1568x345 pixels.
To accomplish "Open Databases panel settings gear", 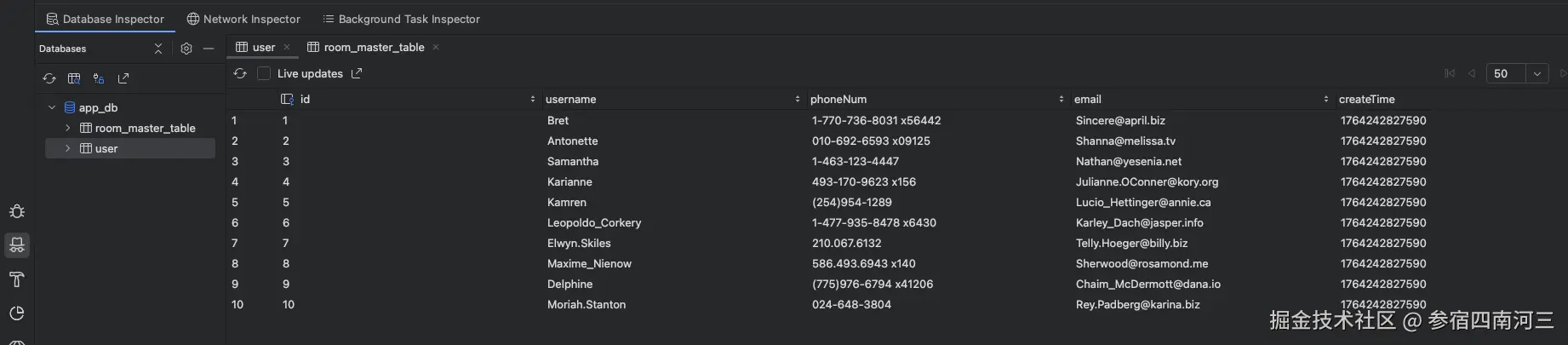I will click(186, 49).
